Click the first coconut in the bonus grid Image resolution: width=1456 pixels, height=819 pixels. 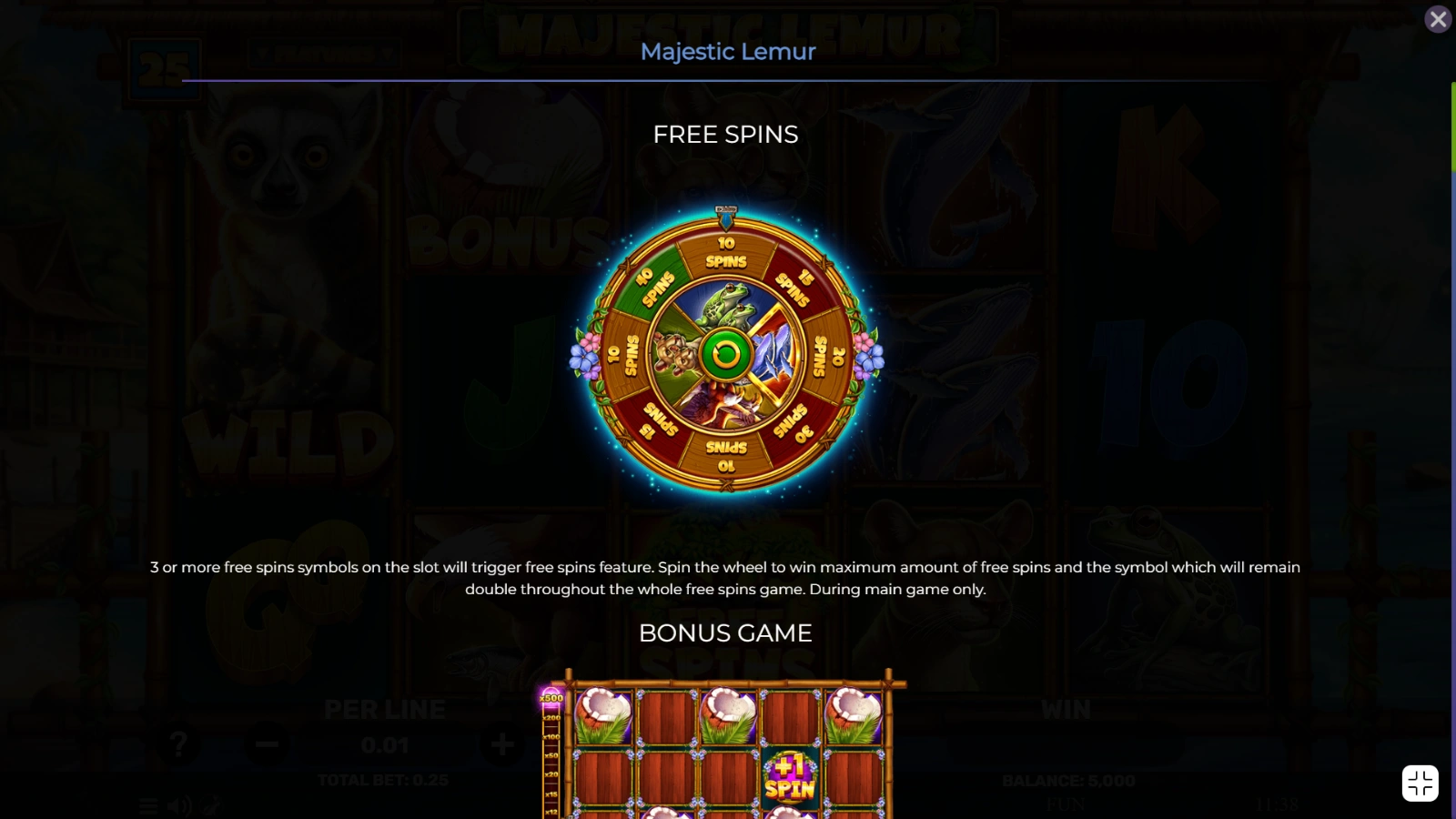click(x=602, y=715)
